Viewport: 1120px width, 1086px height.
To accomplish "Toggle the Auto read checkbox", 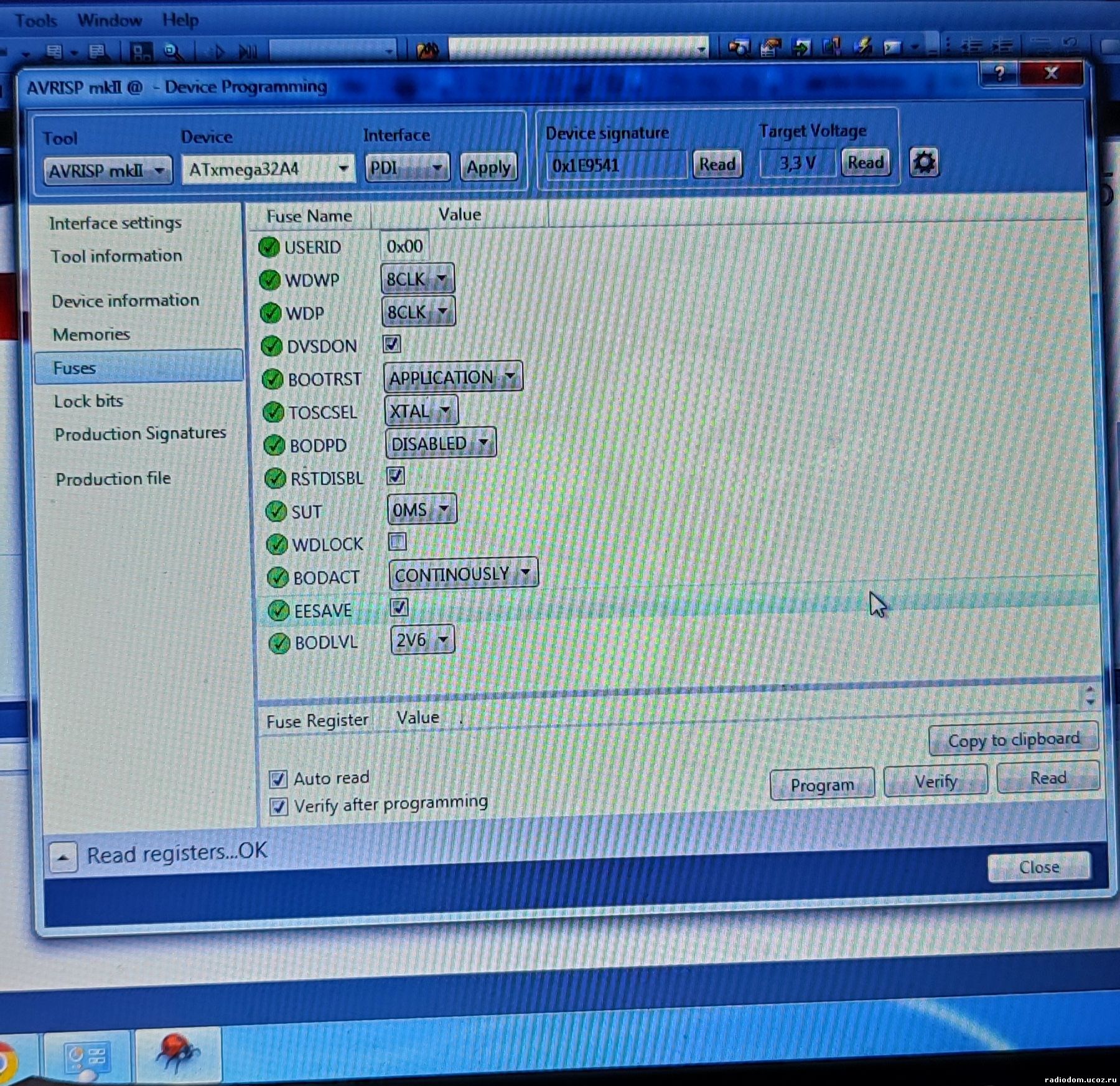I will [278, 779].
